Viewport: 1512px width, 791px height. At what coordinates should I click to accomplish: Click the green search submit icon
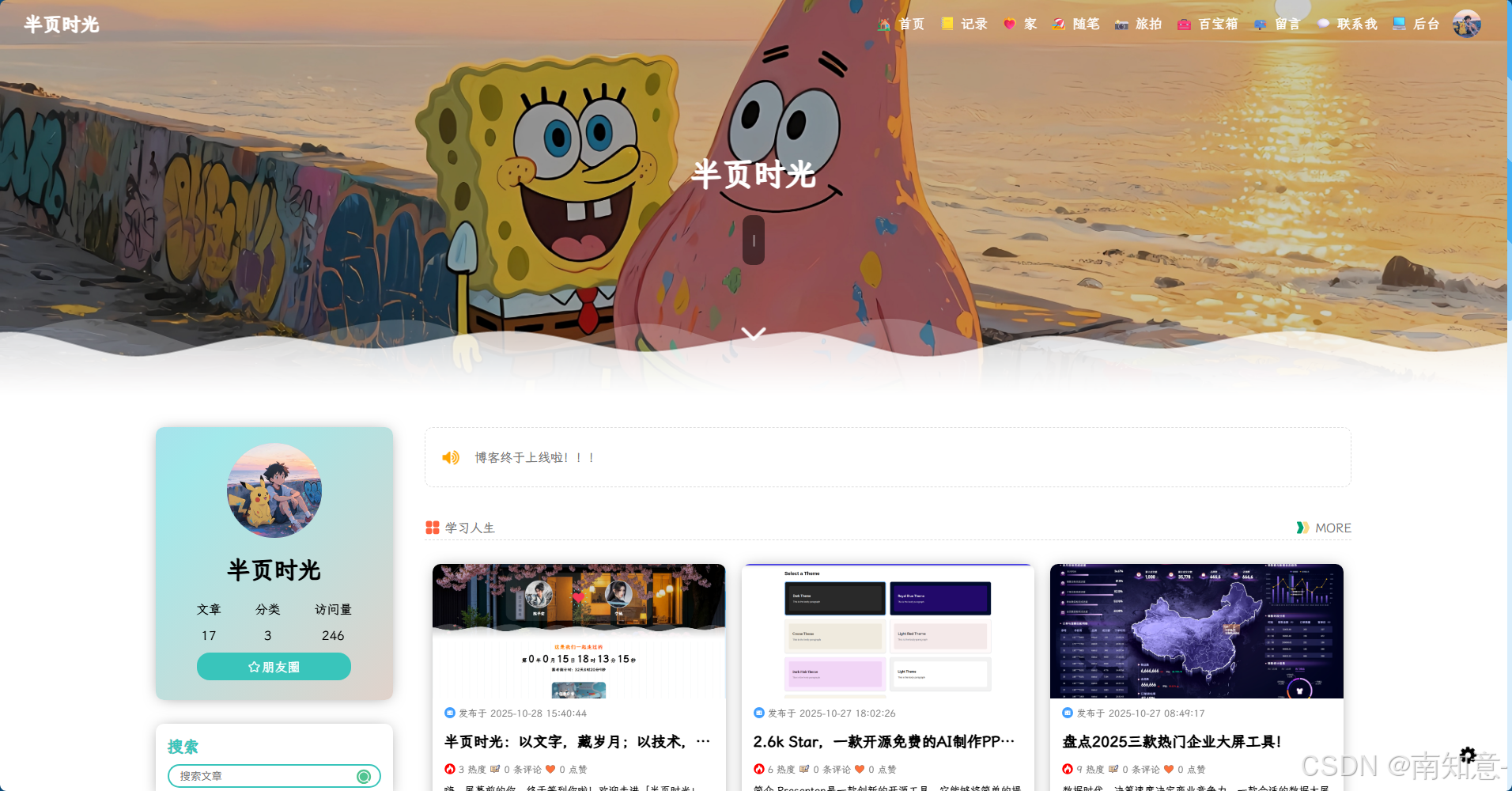364,776
